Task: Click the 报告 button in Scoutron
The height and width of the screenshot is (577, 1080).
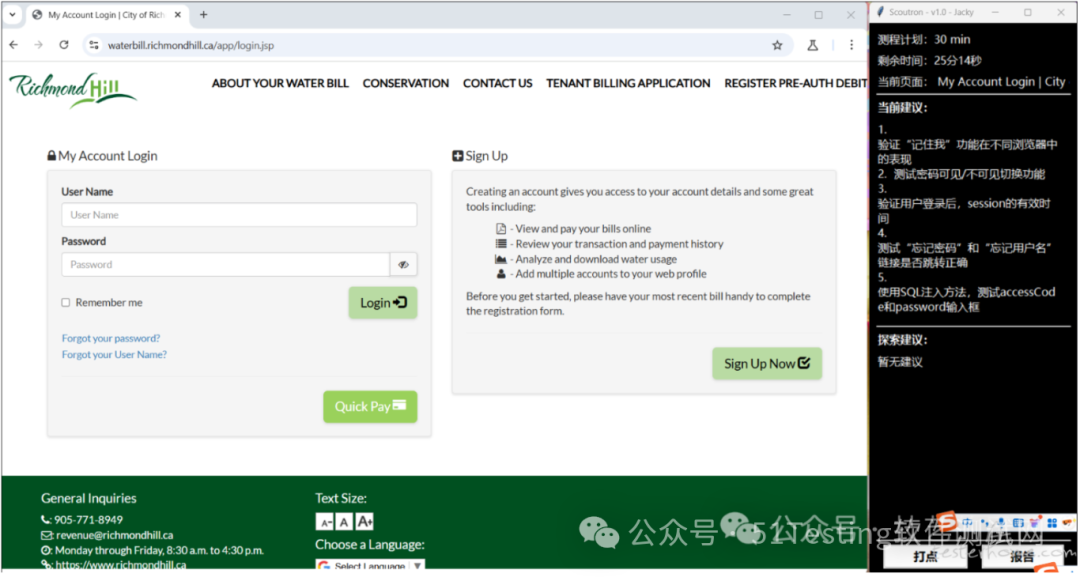Action: click(x=1024, y=556)
